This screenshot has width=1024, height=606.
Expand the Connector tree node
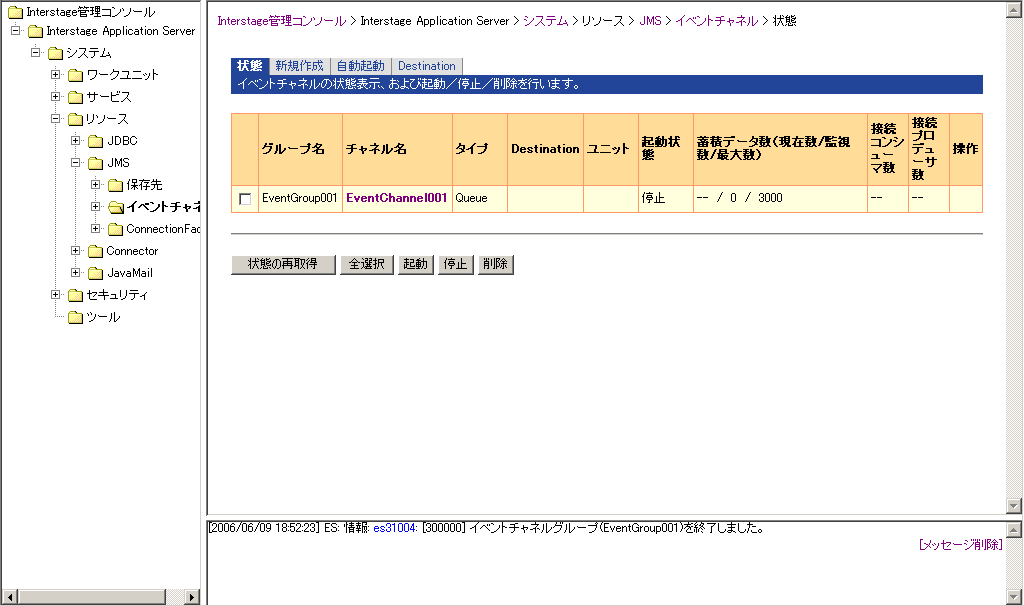(76, 251)
